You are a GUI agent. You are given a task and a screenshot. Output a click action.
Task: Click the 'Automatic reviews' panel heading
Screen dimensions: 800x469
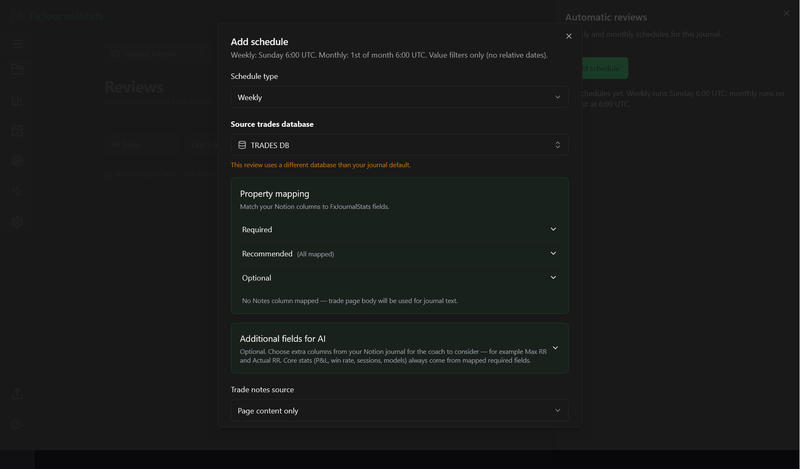606,17
